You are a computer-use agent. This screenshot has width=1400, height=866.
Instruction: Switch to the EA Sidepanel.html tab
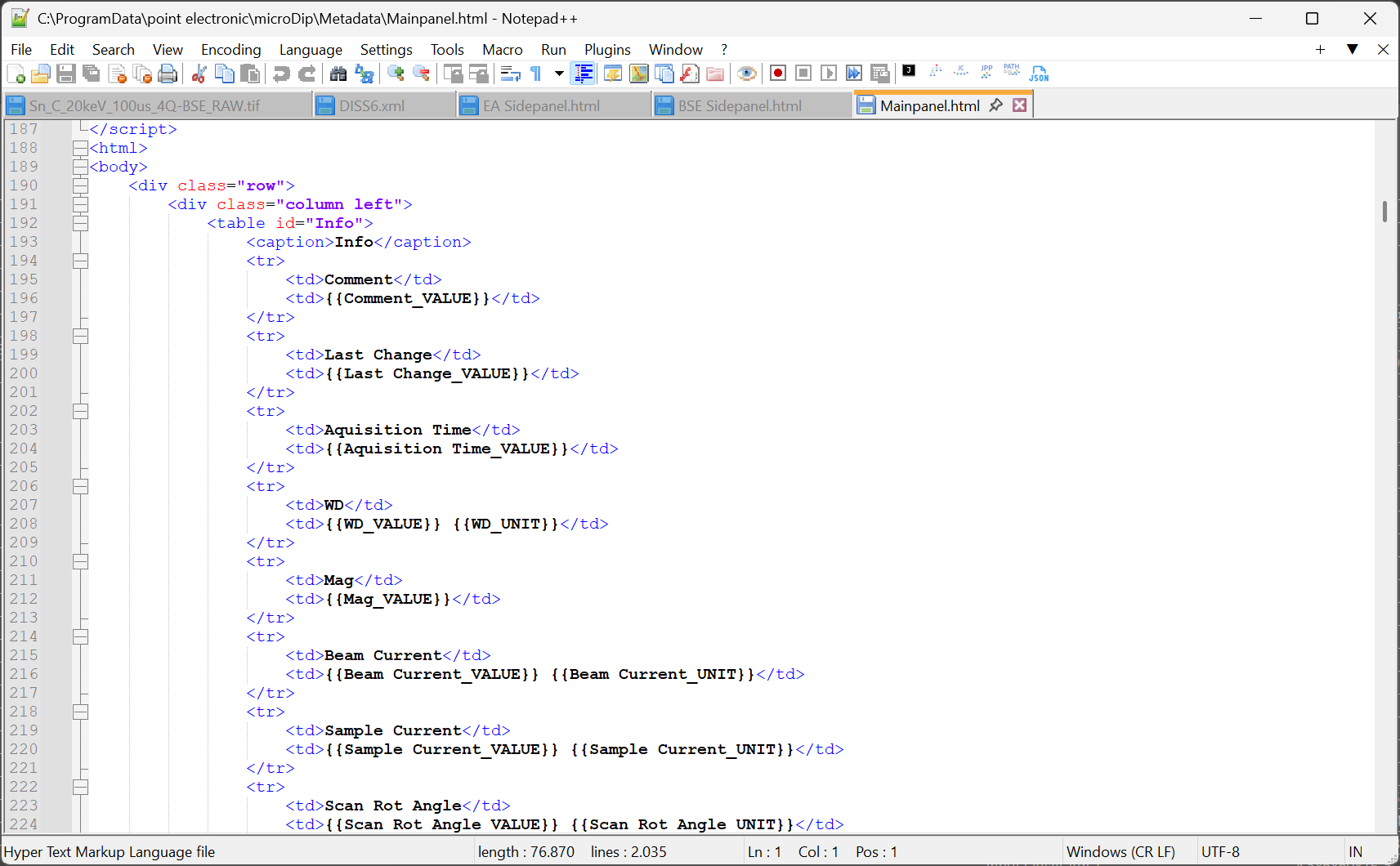click(553, 105)
